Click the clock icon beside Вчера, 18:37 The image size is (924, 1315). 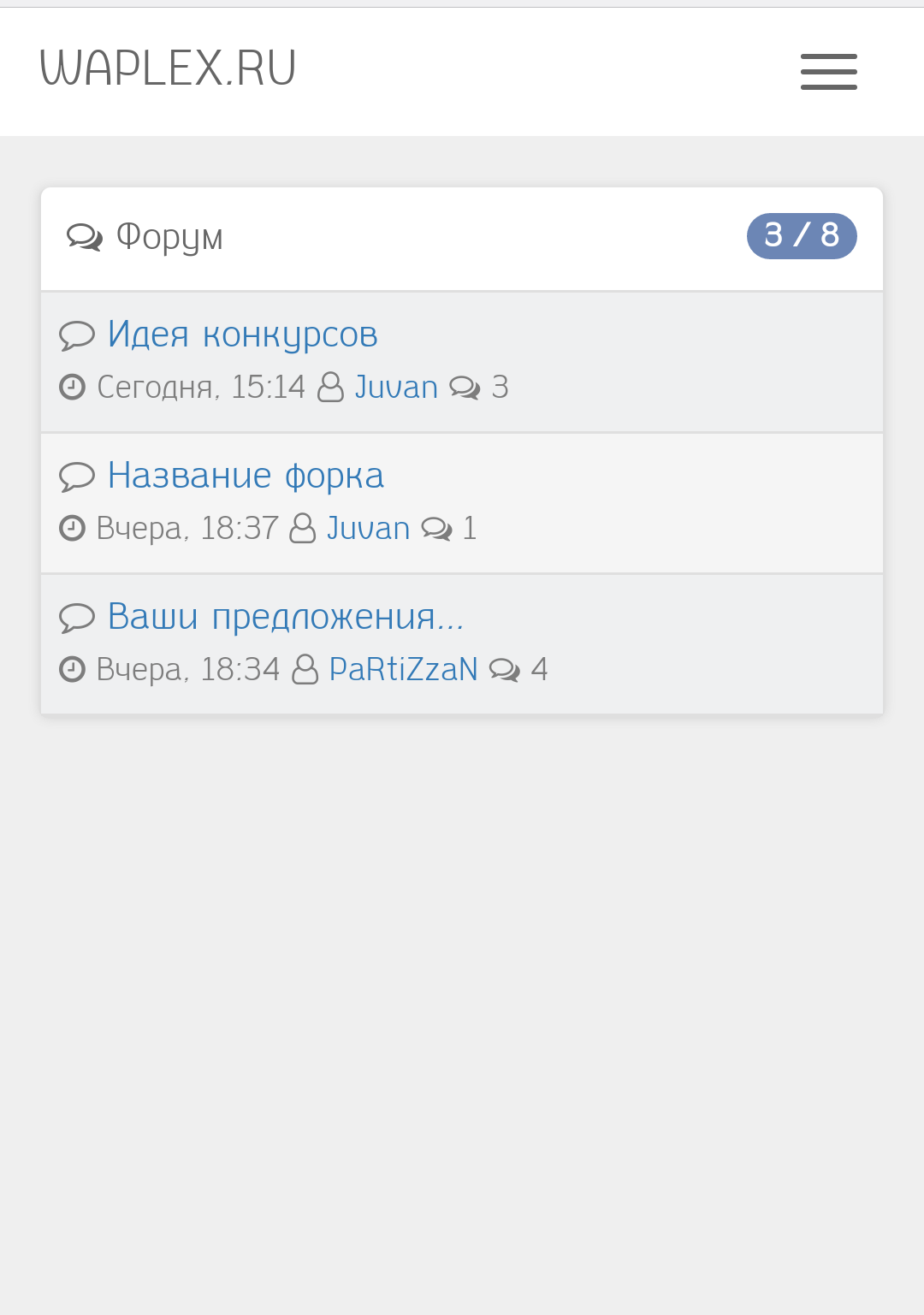(x=72, y=529)
